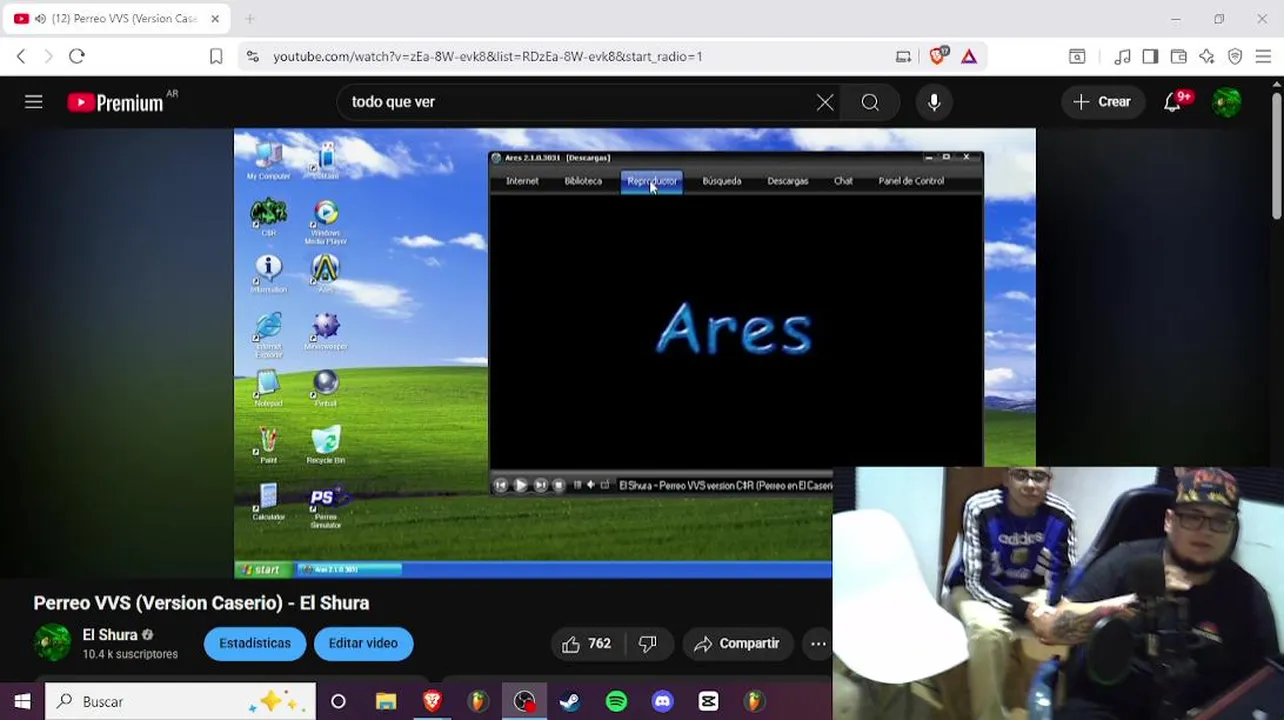This screenshot has height=720, width=1284.
Task: Open Brave from the taskbar
Action: click(432, 702)
